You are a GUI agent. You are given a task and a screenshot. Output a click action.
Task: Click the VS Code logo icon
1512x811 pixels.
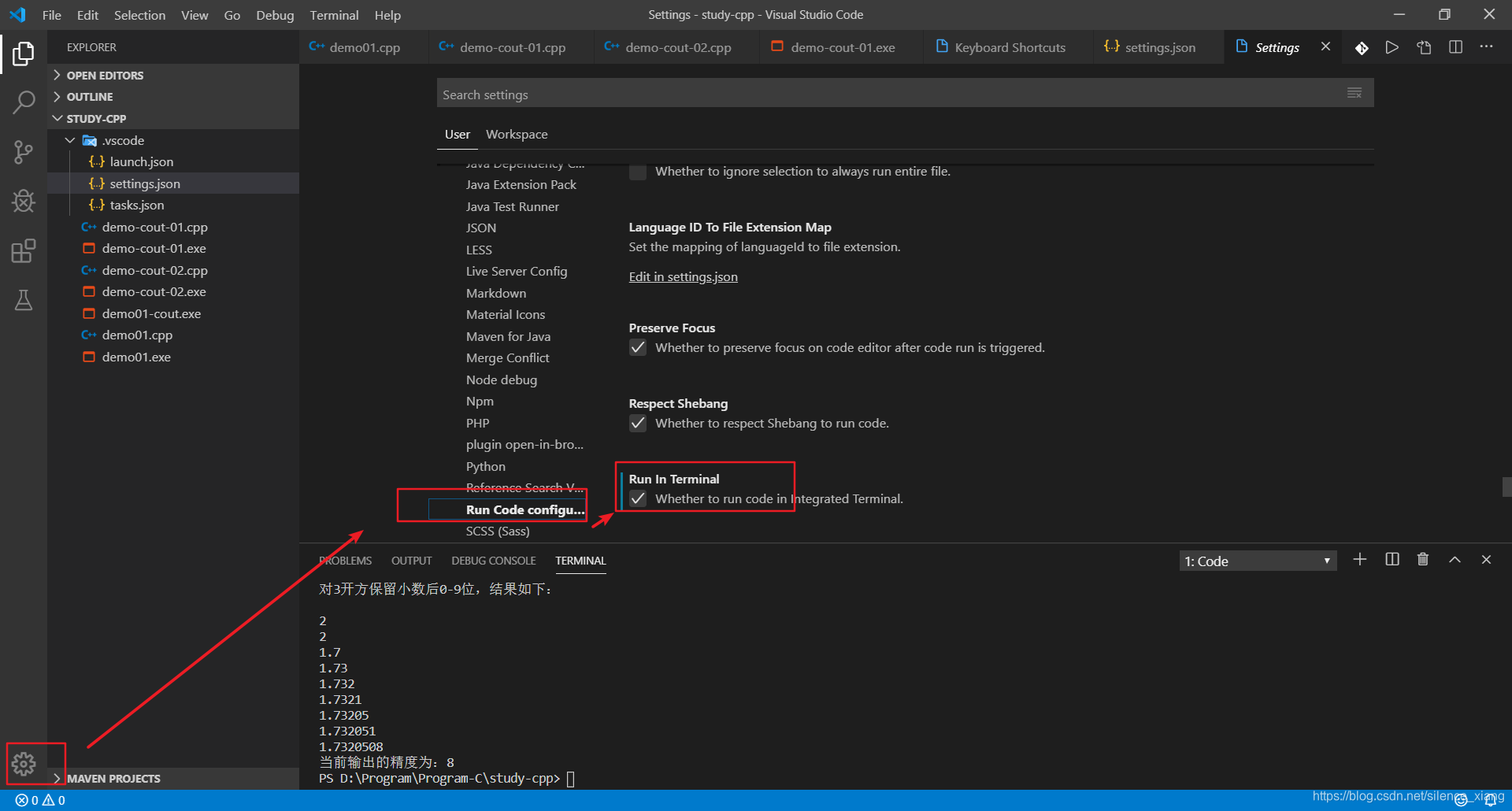click(17, 15)
